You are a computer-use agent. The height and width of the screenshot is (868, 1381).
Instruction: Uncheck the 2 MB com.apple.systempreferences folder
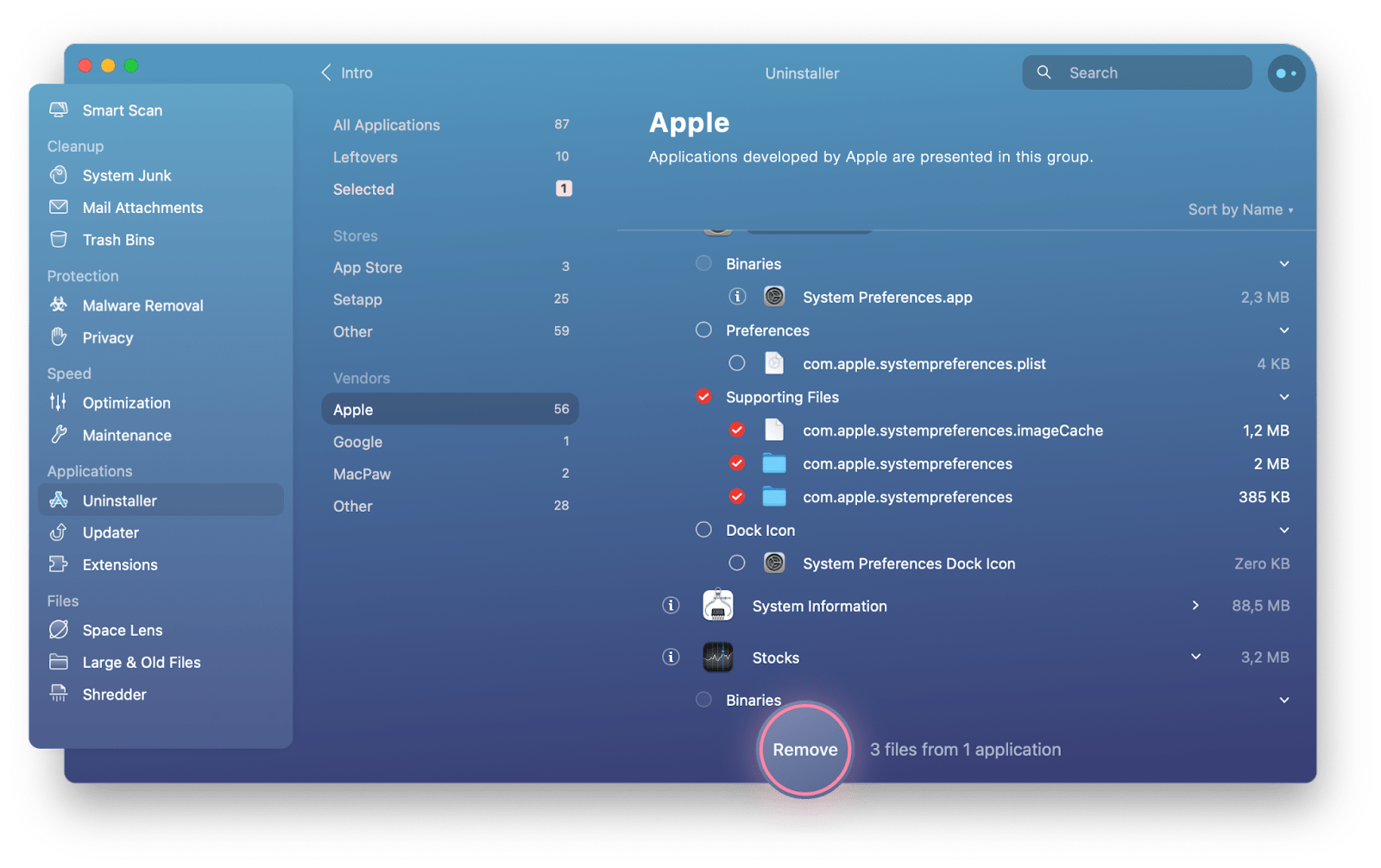click(736, 463)
